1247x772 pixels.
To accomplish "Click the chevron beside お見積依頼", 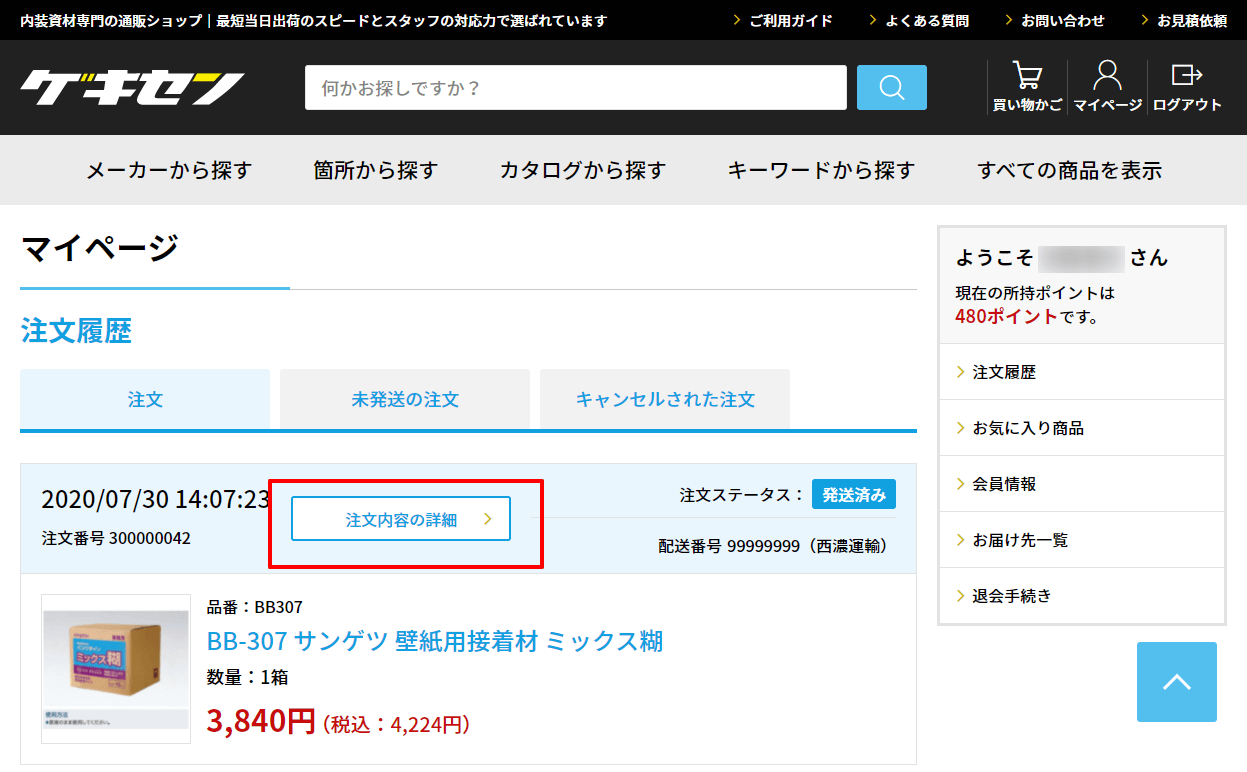I will click(x=1146, y=18).
